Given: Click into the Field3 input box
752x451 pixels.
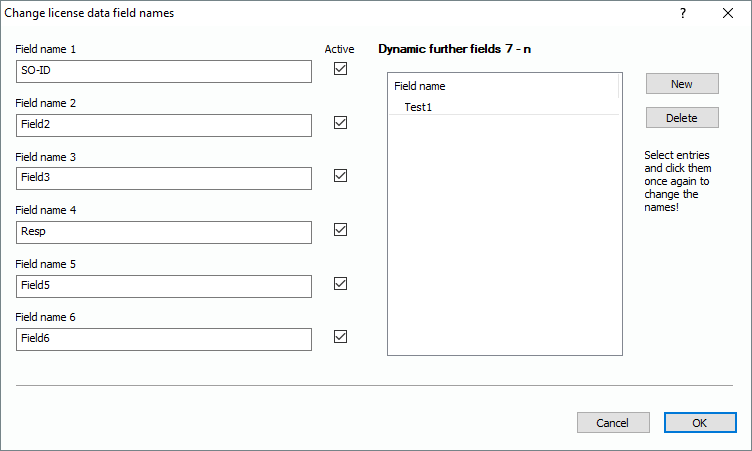Looking at the screenshot, I should tap(164, 178).
